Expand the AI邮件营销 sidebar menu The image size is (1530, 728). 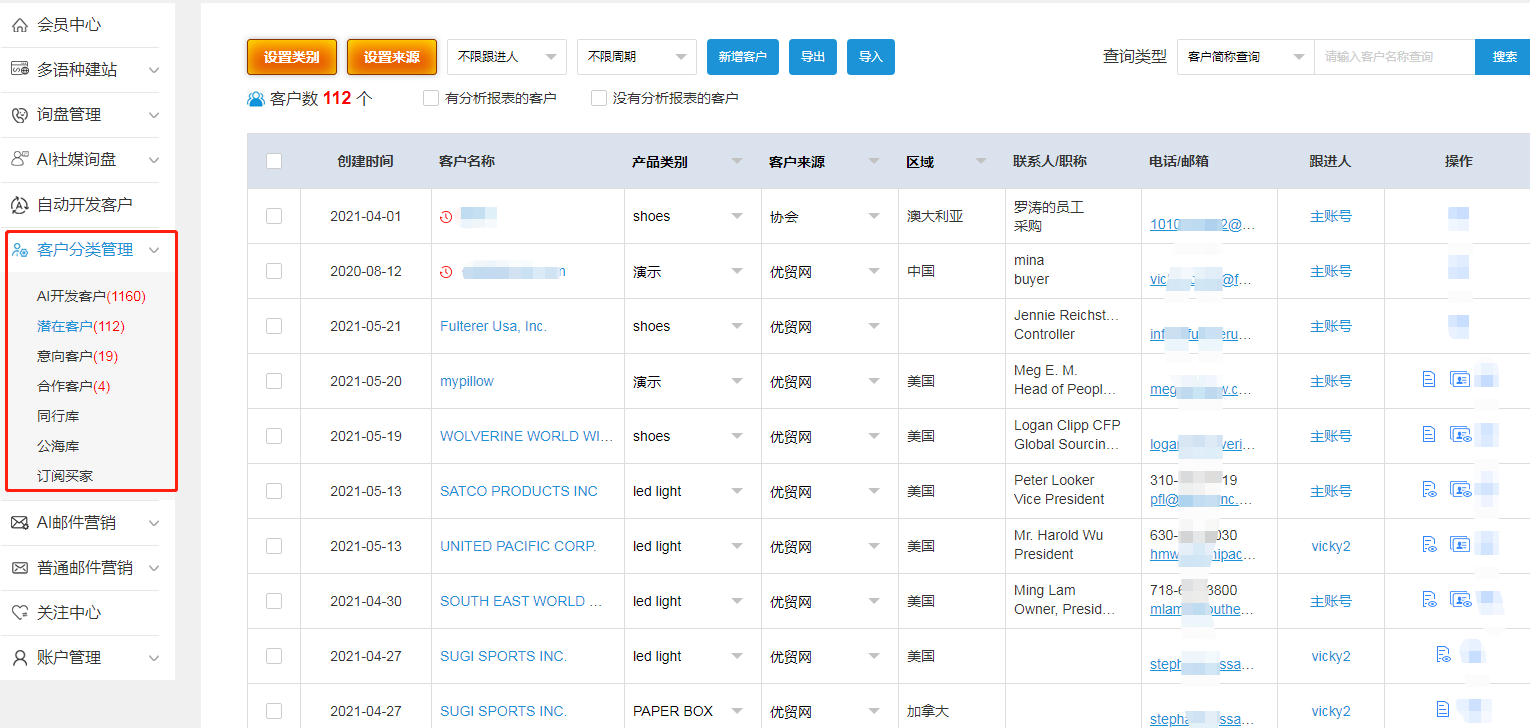click(85, 522)
